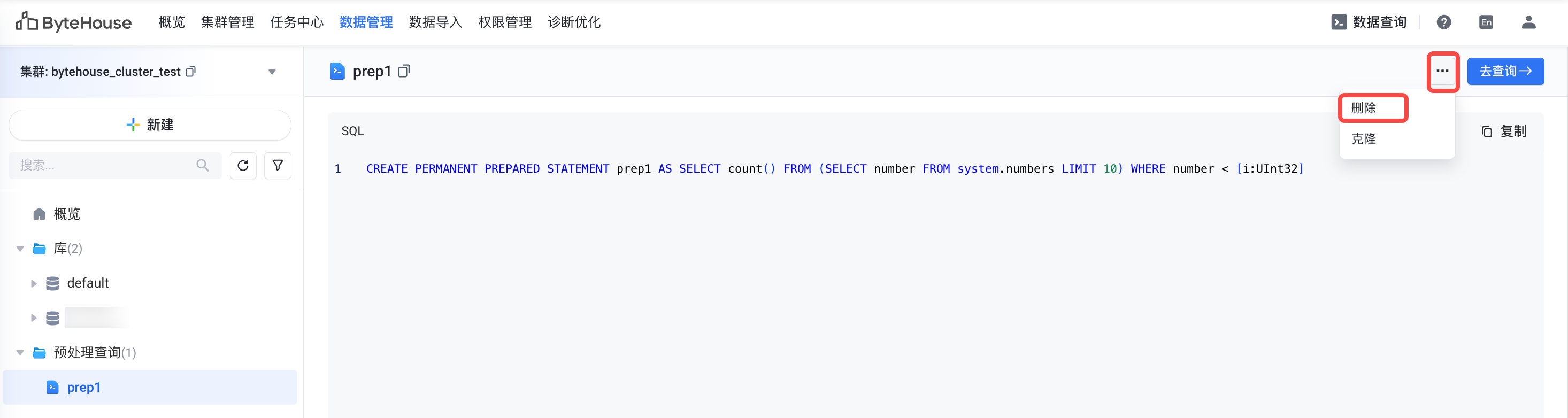This screenshot has width=1568, height=418.
Task: Click the ByteHouse logo
Action: tap(74, 22)
